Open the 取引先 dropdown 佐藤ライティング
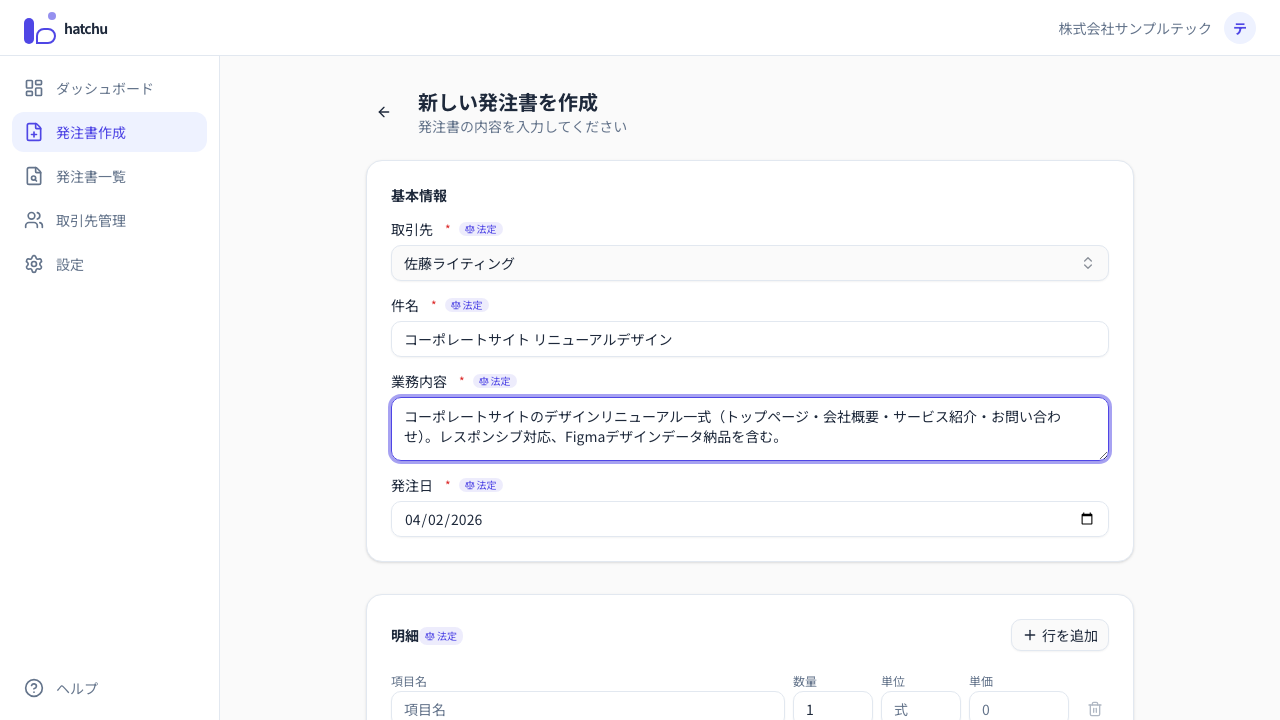1280x720 pixels. pos(750,263)
